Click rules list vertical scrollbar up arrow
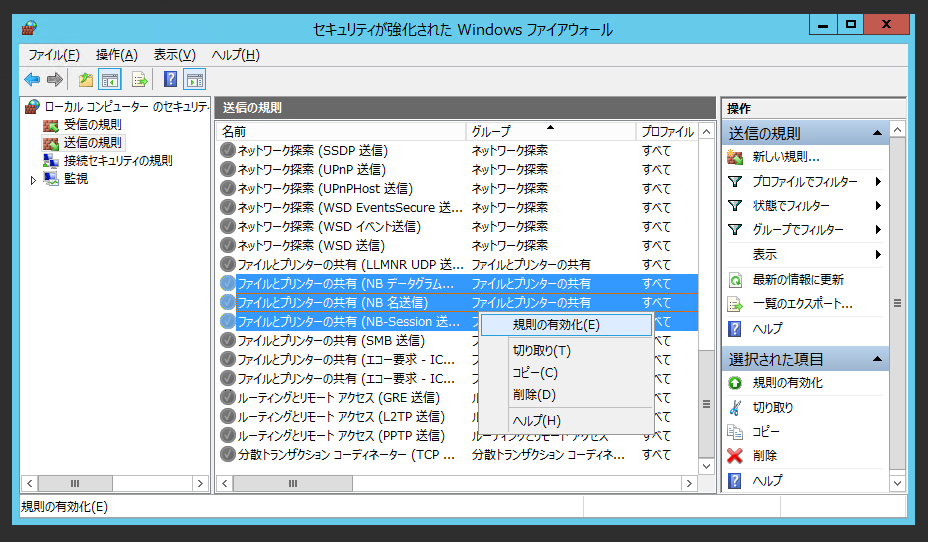928x542 pixels. tap(706, 131)
